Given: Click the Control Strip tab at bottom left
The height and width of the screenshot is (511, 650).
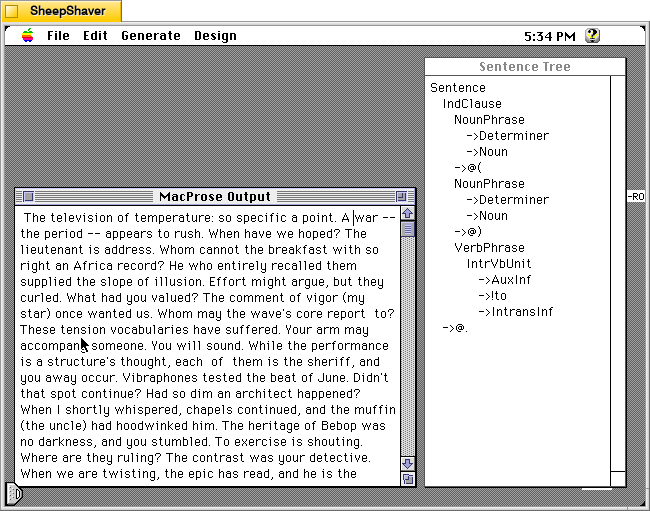Looking at the screenshot, I should pyautogui.click(x=14, y=494).
